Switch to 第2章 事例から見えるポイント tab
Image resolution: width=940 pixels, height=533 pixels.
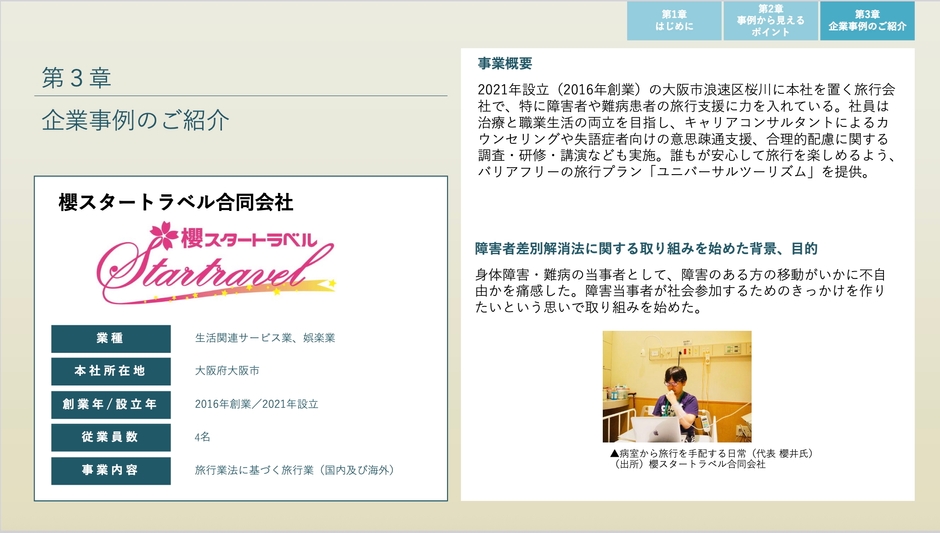click(x=770, y=21)
